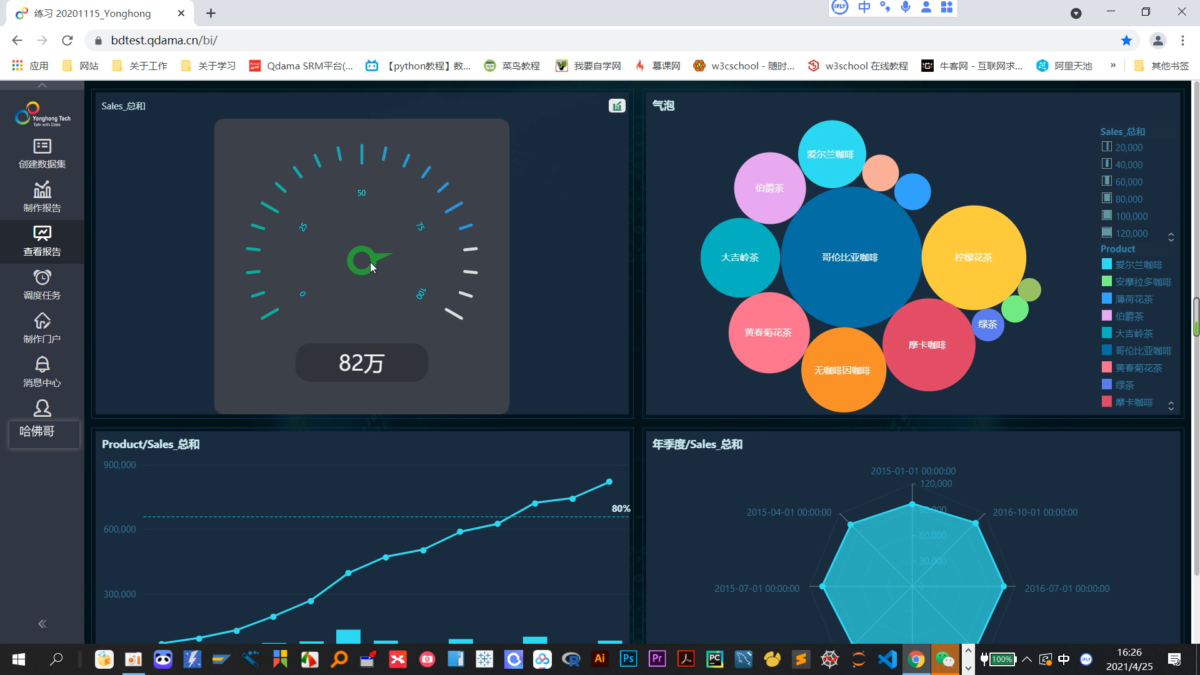This screenshot has height=675, width=1200.
Task: Click the 大吉岭茶 bubble
Action: click(x=740, y=257)
